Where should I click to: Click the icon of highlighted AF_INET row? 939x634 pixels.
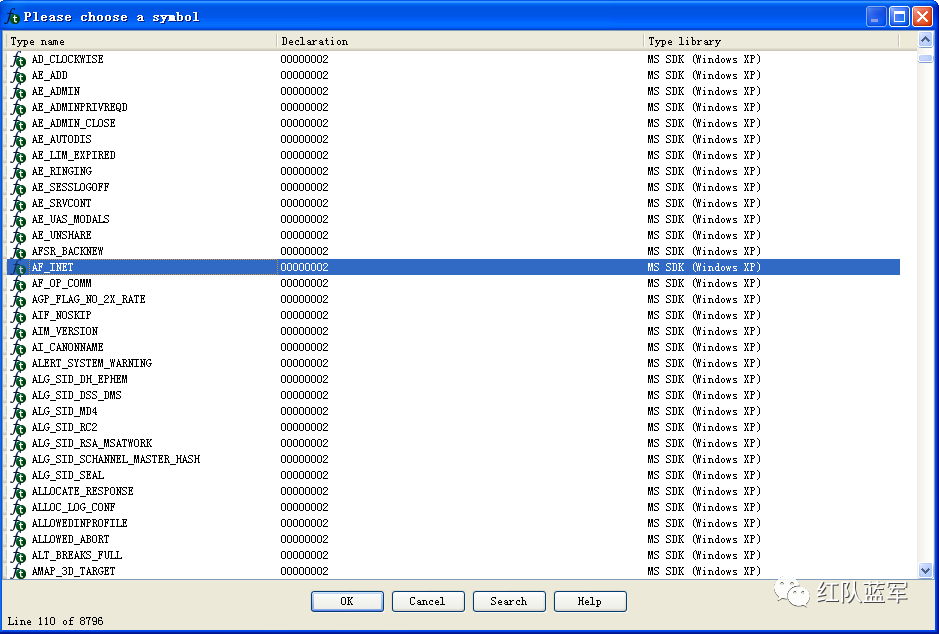19,268
